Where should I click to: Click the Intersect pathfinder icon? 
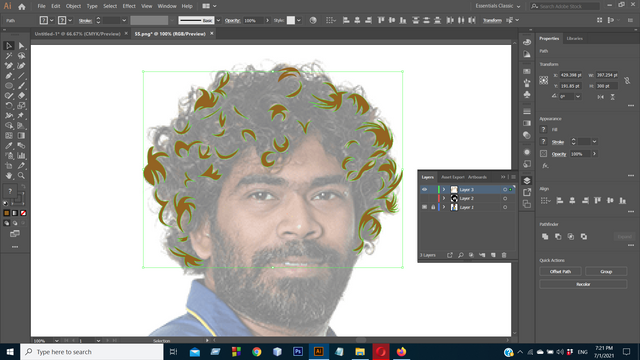tap(571, 236)
